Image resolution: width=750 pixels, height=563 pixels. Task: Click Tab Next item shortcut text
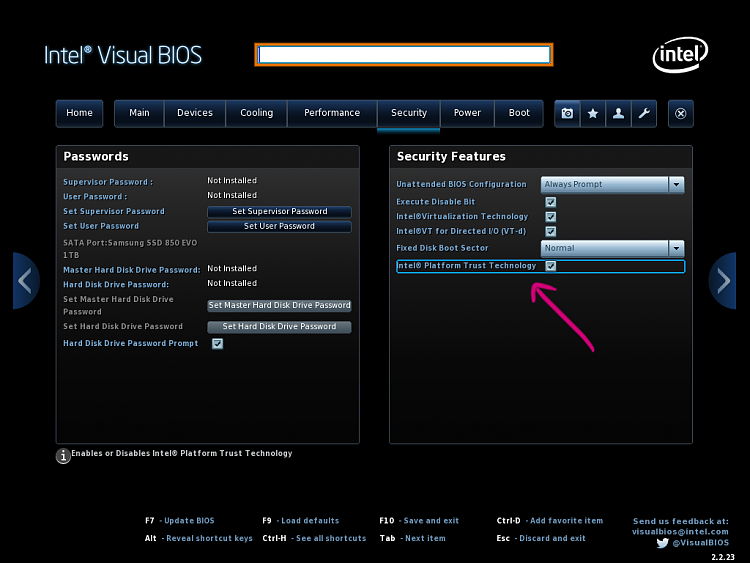pyautogui.click(x=412, y=539)
